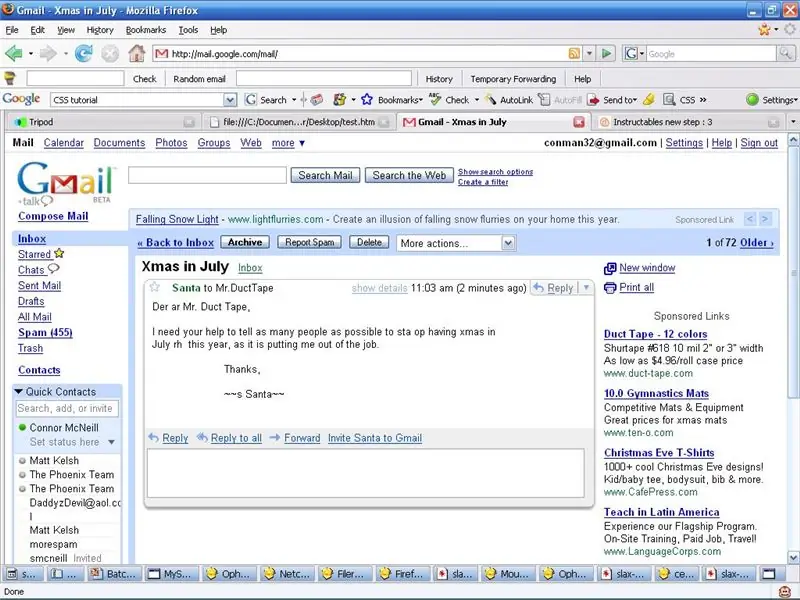
Task: Click the Batc... taskbar button
Action: coord(114,574)
